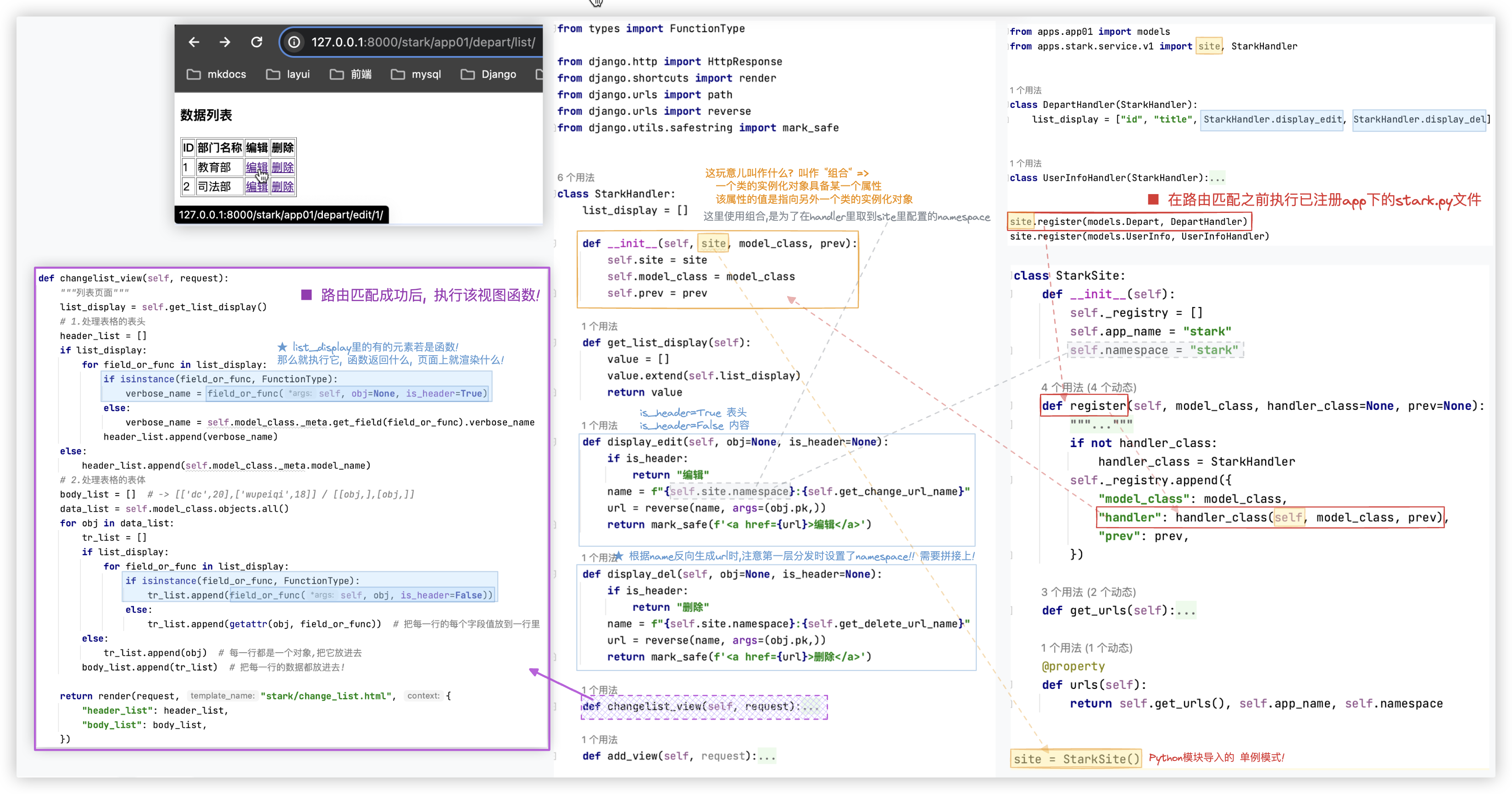Open the Django bookmark folder
The image size is (1512, 794).
(x=489, y=74)
